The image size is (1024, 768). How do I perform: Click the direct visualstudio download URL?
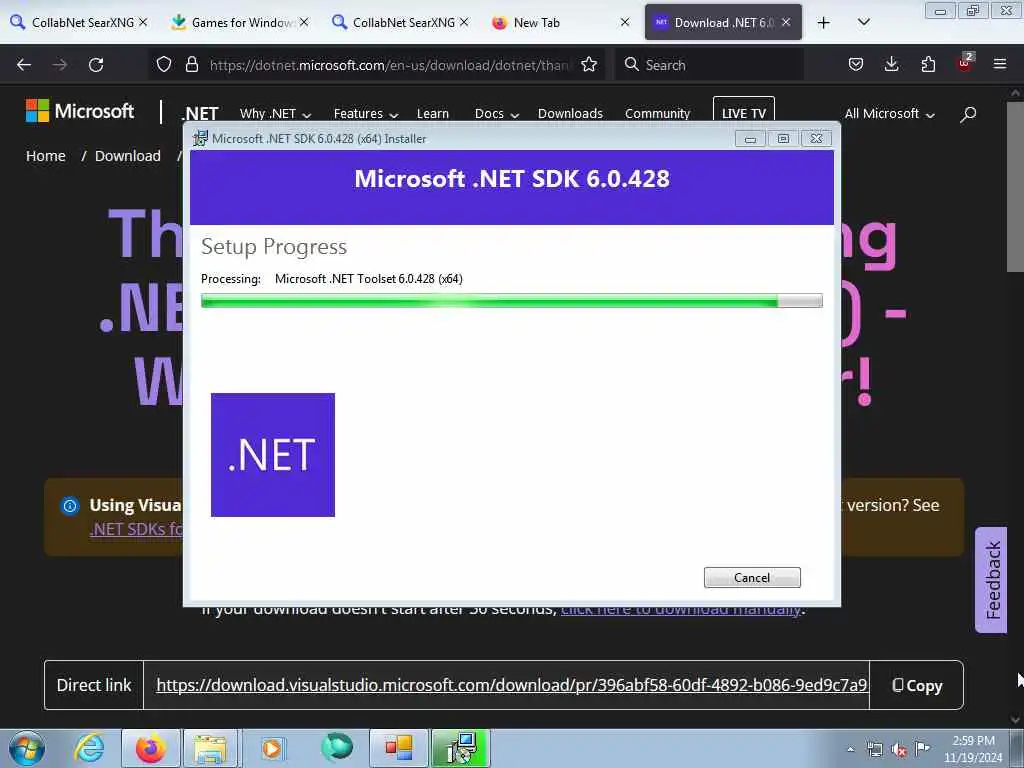pos(511,685)
